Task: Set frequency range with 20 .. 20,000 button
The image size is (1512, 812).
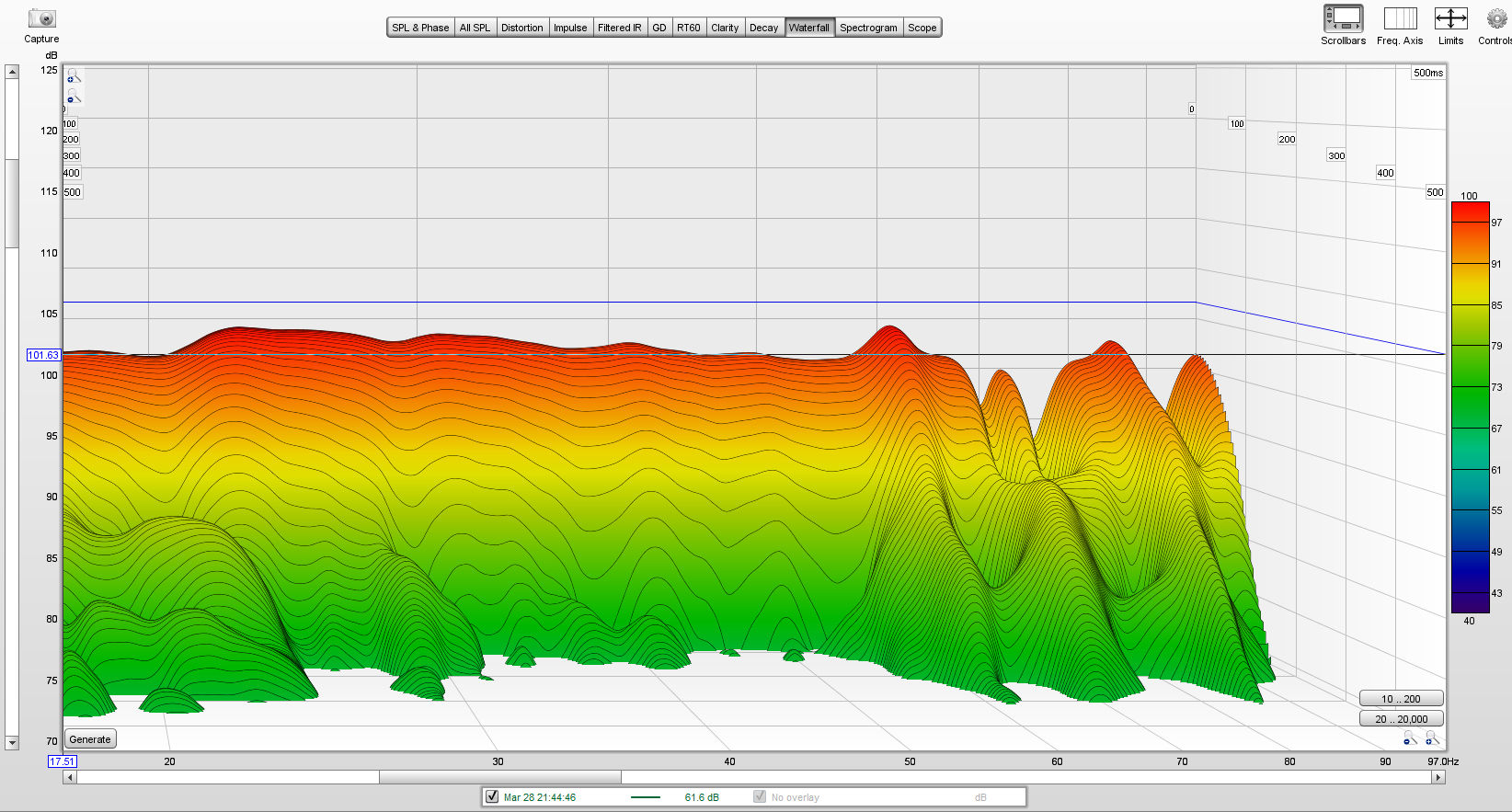Action: (x=1401, y=719)
